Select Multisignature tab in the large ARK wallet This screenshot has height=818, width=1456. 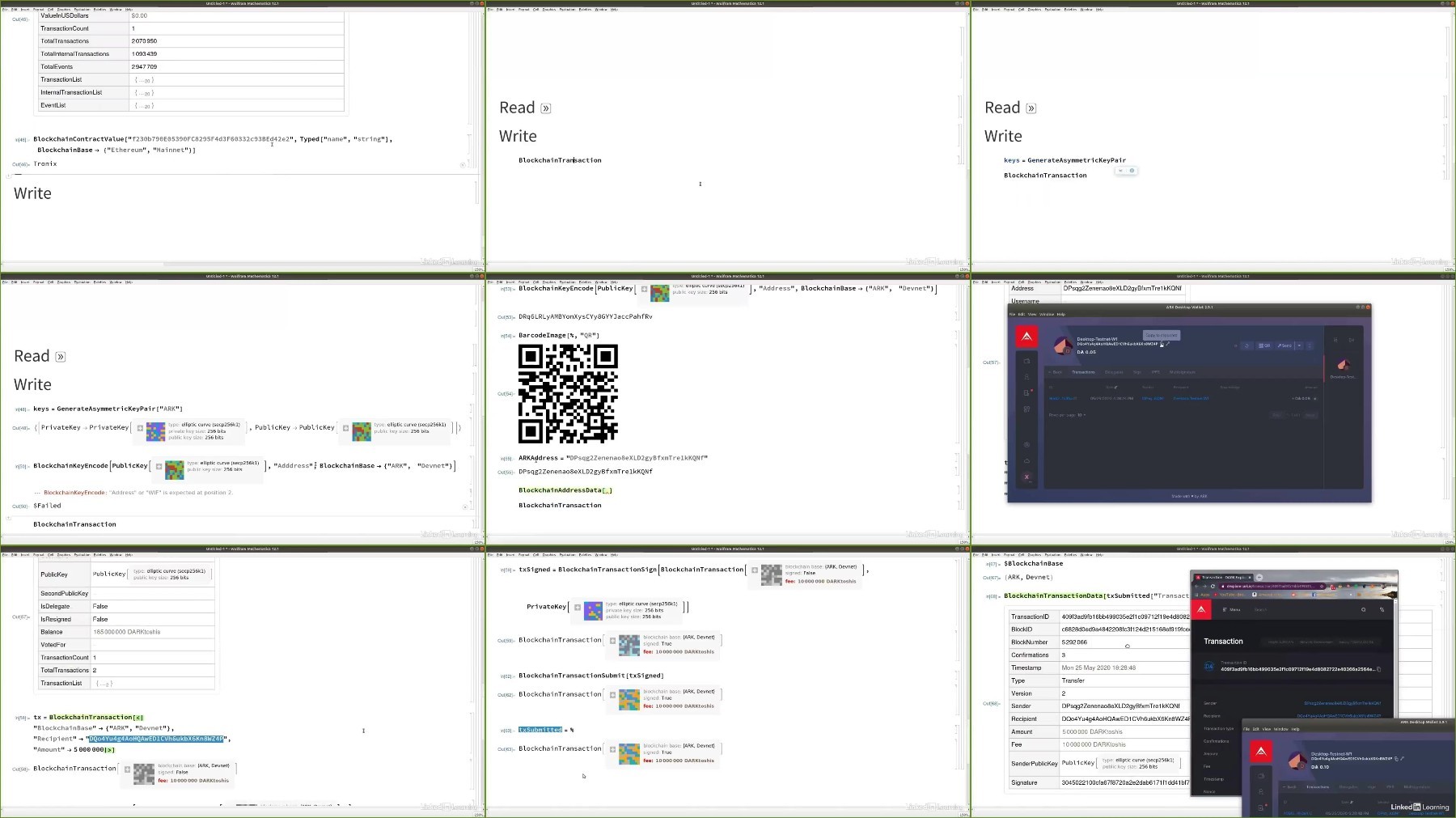tap(1183, 372)
